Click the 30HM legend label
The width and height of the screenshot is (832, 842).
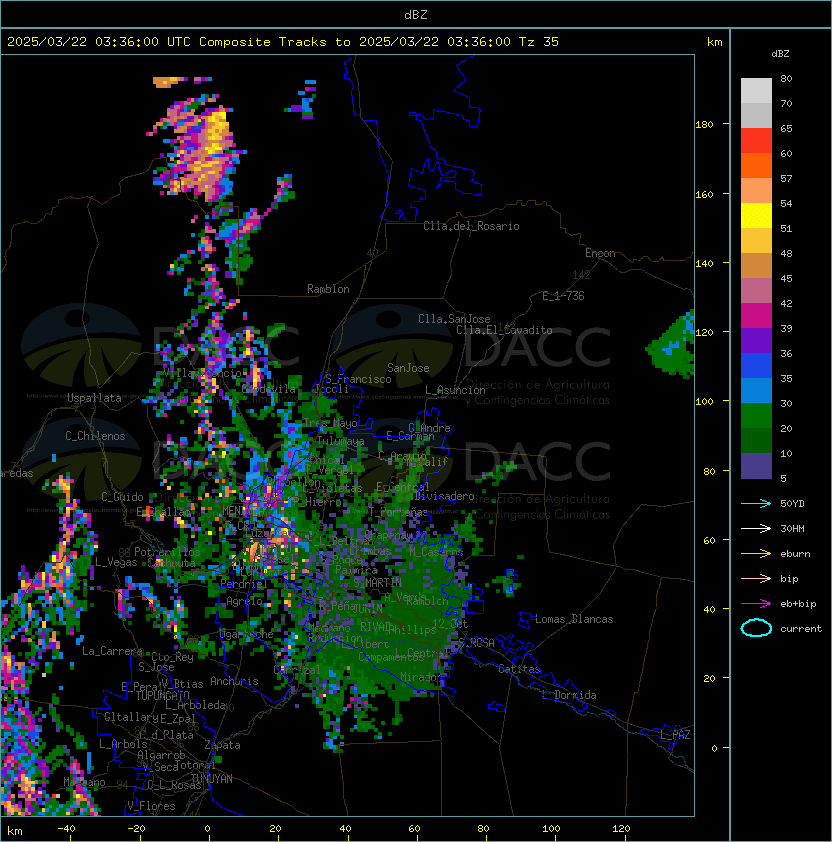792,529
